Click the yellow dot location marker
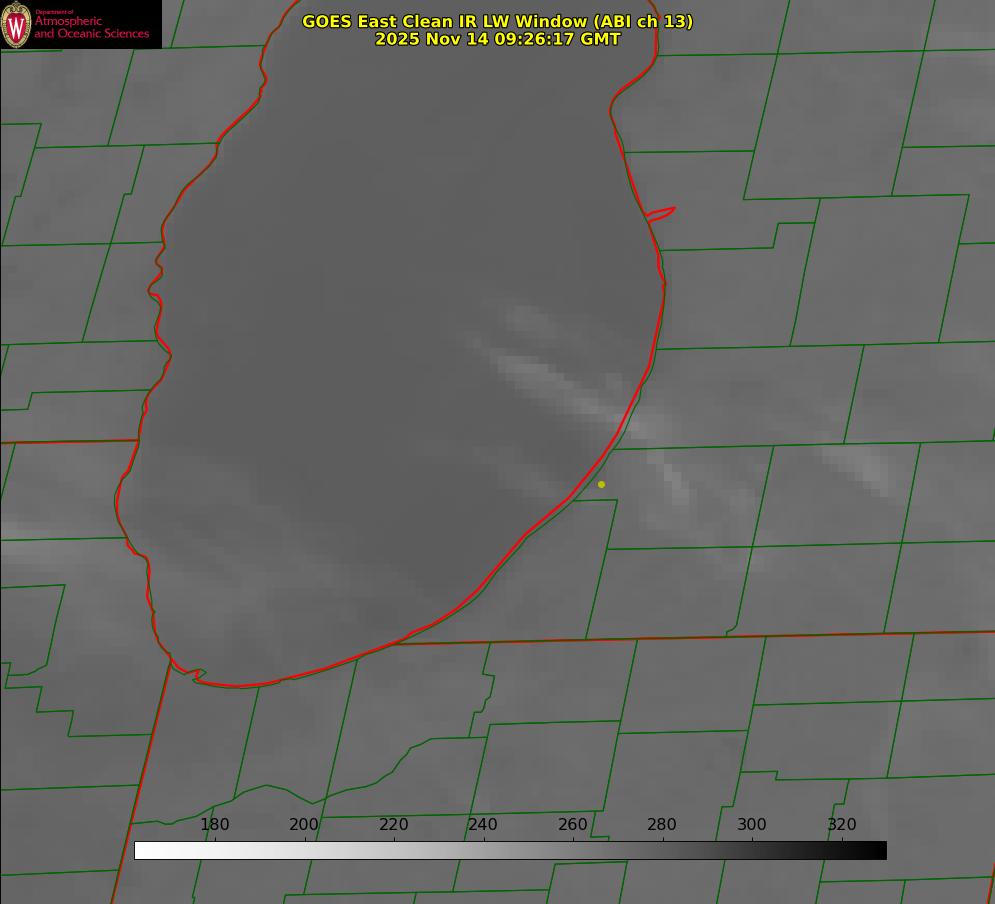Image resolution: width=995 pixels, height=904 pixels. click(601, 484)
